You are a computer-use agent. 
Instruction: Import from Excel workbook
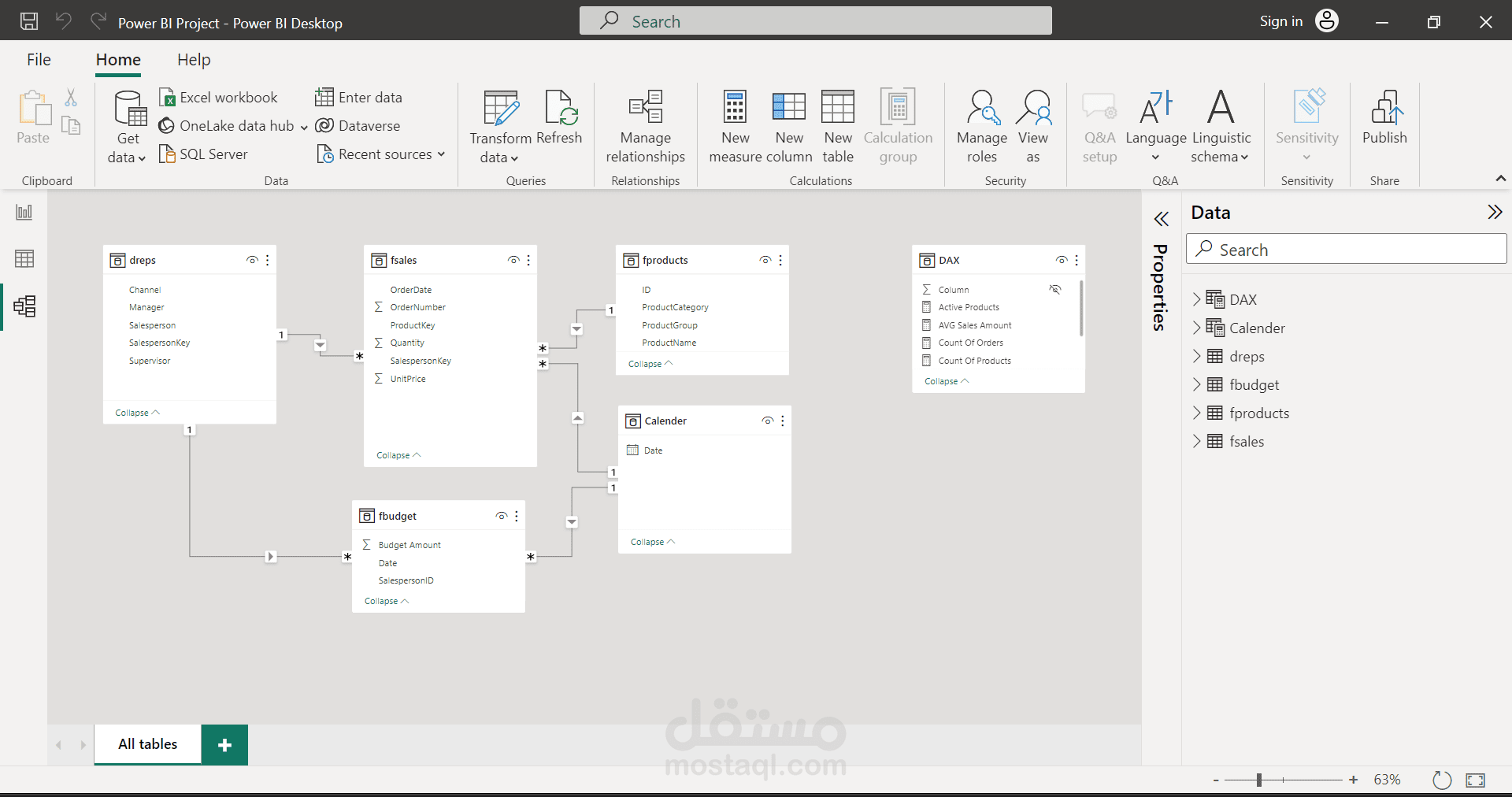pos(218,97)
